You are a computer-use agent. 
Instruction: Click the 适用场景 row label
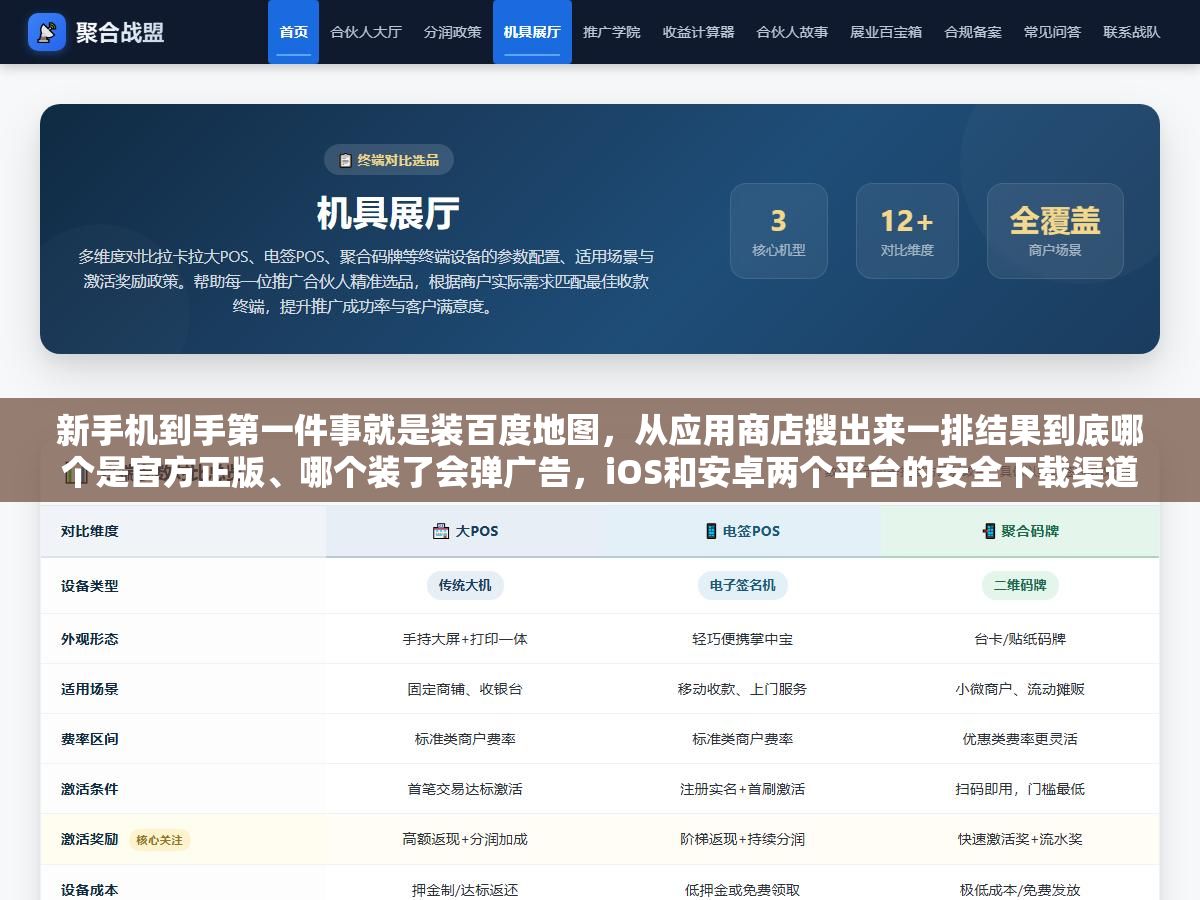(90, 689)
